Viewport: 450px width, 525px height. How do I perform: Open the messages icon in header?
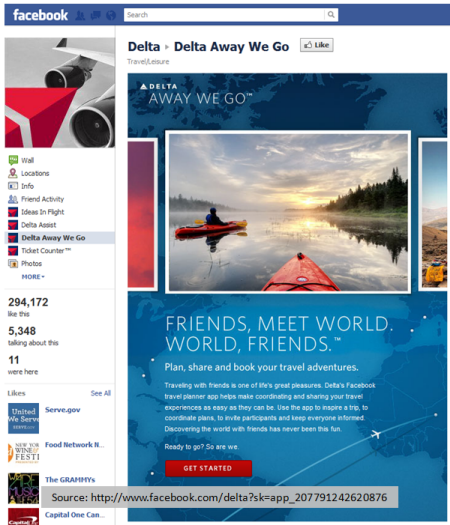click(95, 15)
